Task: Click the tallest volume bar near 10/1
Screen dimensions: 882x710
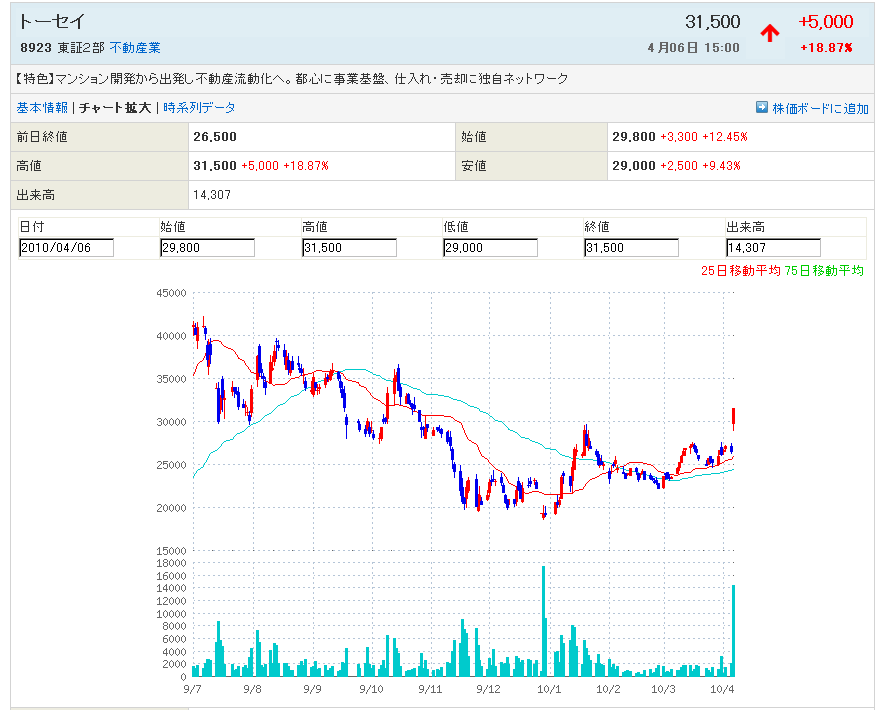Action: [544, 622]
